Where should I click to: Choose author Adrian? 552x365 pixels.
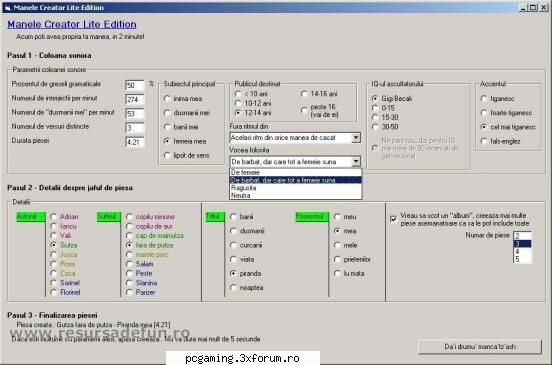(54, 216)
